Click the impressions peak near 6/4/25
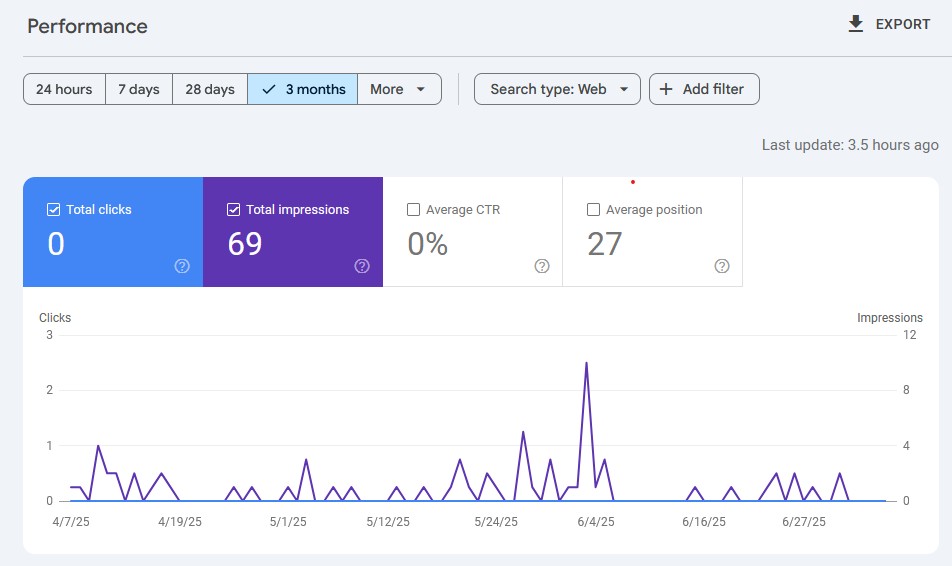The image size is (952, 566). click(586, 363)
